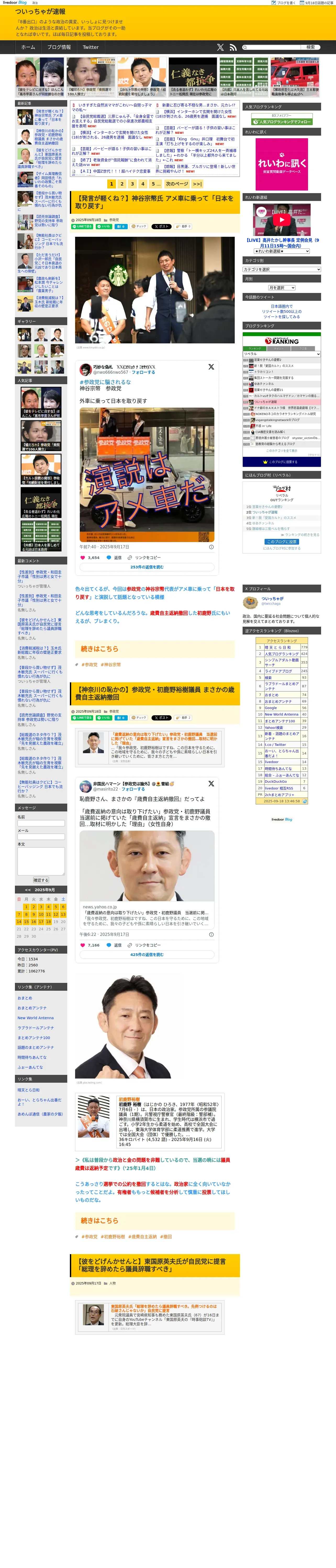
Task: Click the #歳費自主返納 tag link
Action: pyautogui.click(x=142, y=1236)
